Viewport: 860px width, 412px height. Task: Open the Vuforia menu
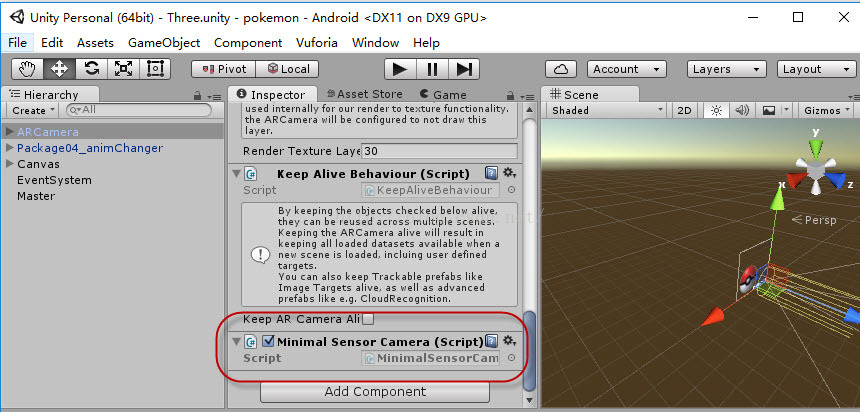click(316, 43)
